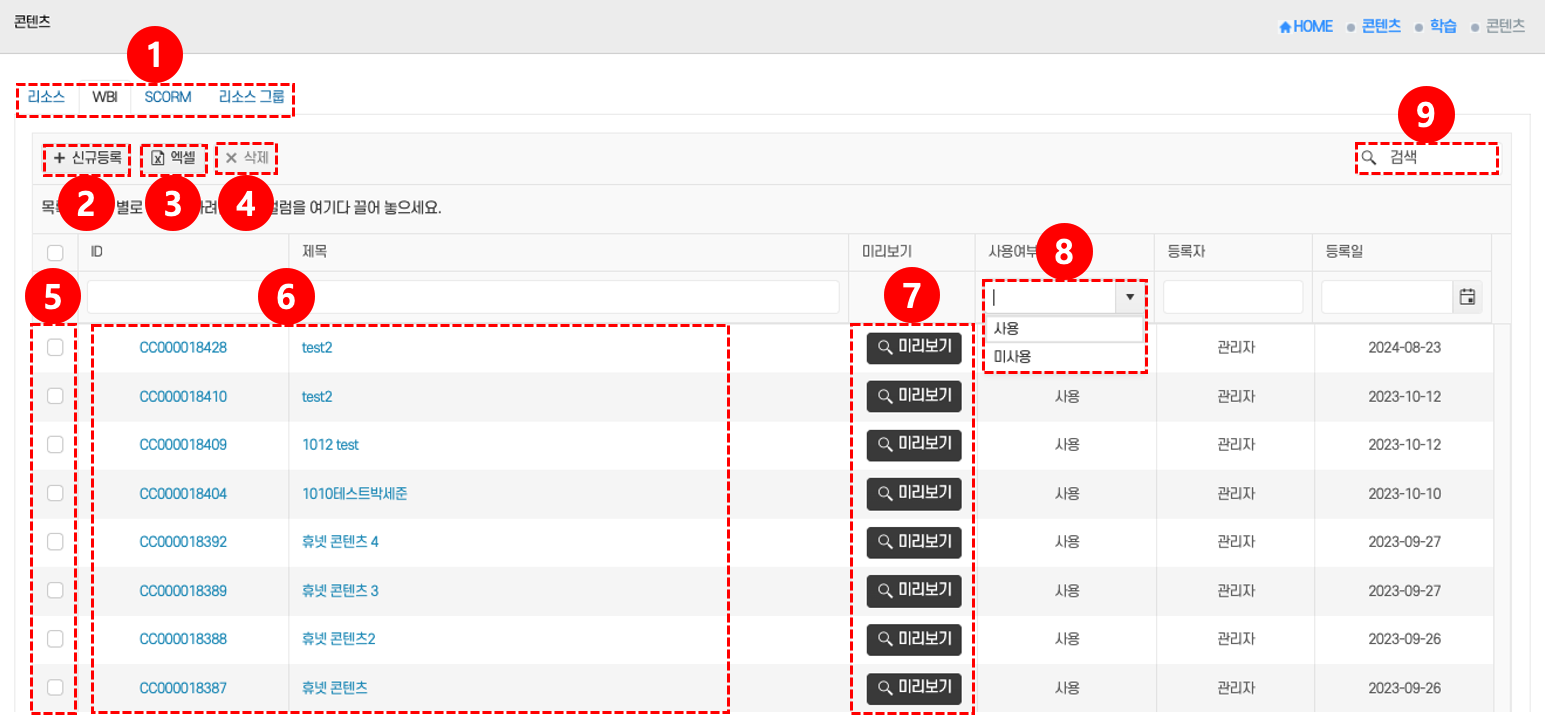The height and width of the screenshot is (719, 1545).
Task: Choose 미사용 from the dropdown list
Action: pos(1012,356)
